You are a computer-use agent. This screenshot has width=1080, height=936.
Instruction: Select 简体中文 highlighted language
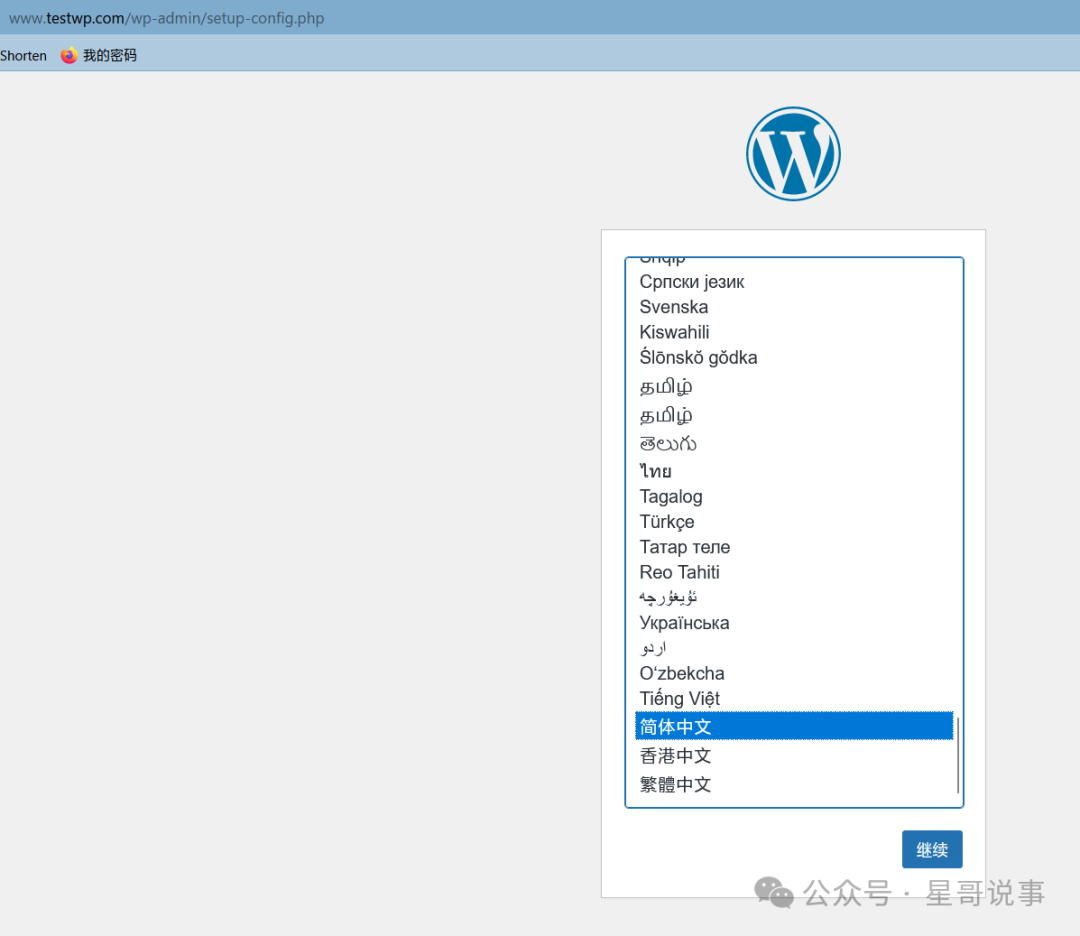tap(794, 726)
